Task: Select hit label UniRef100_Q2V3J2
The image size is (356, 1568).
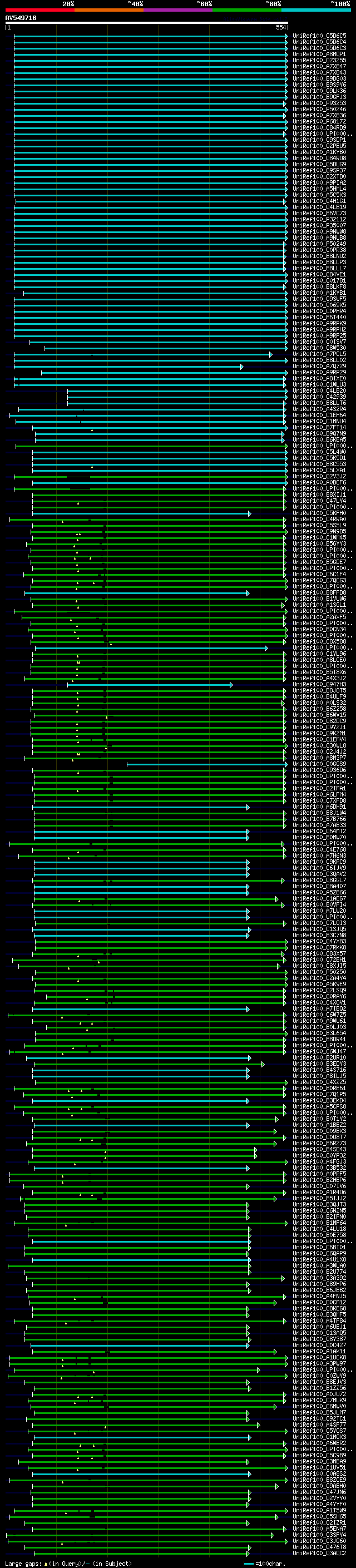Action: point(319,477)
